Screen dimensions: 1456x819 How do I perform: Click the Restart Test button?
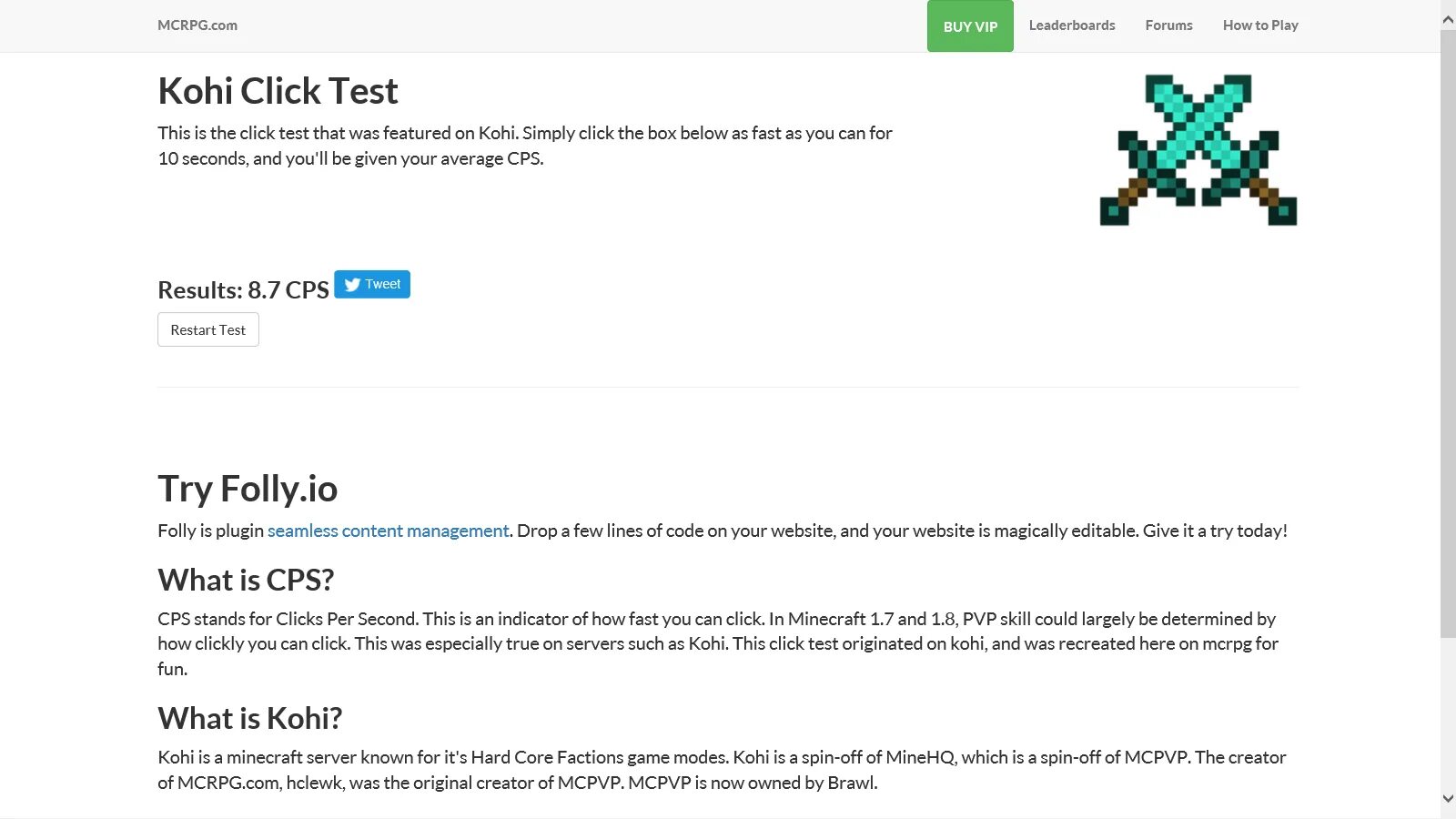point(208,329)
